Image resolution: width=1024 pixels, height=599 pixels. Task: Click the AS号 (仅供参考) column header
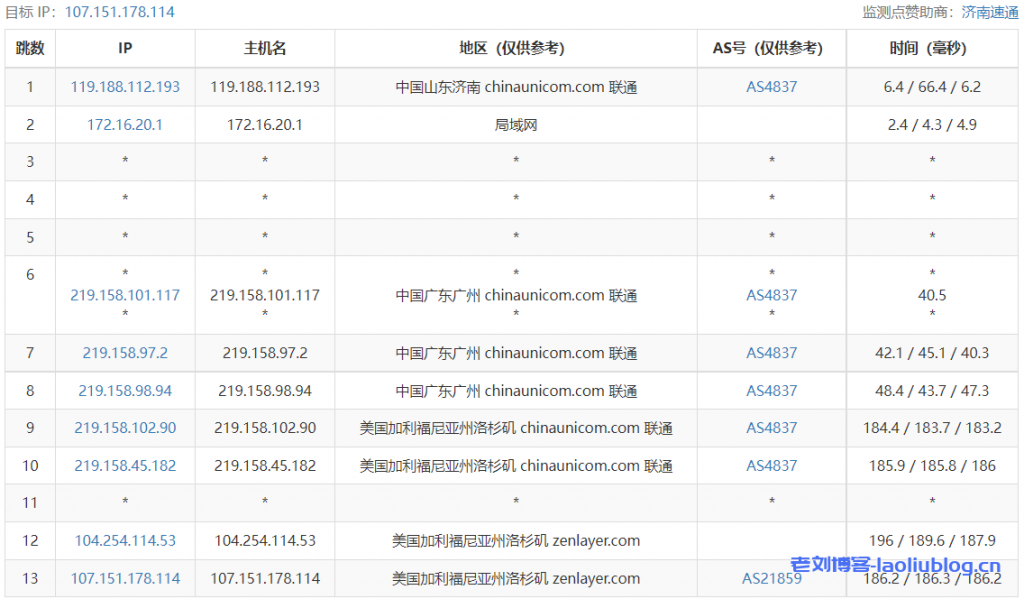771,48
